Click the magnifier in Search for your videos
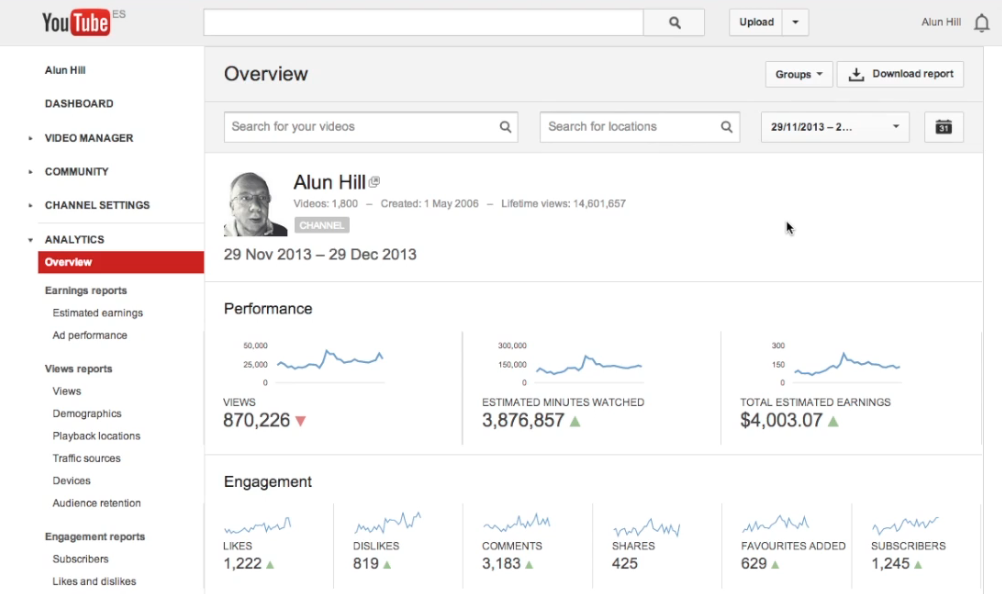Screen dimensions: 1002x594 (505, 126)
